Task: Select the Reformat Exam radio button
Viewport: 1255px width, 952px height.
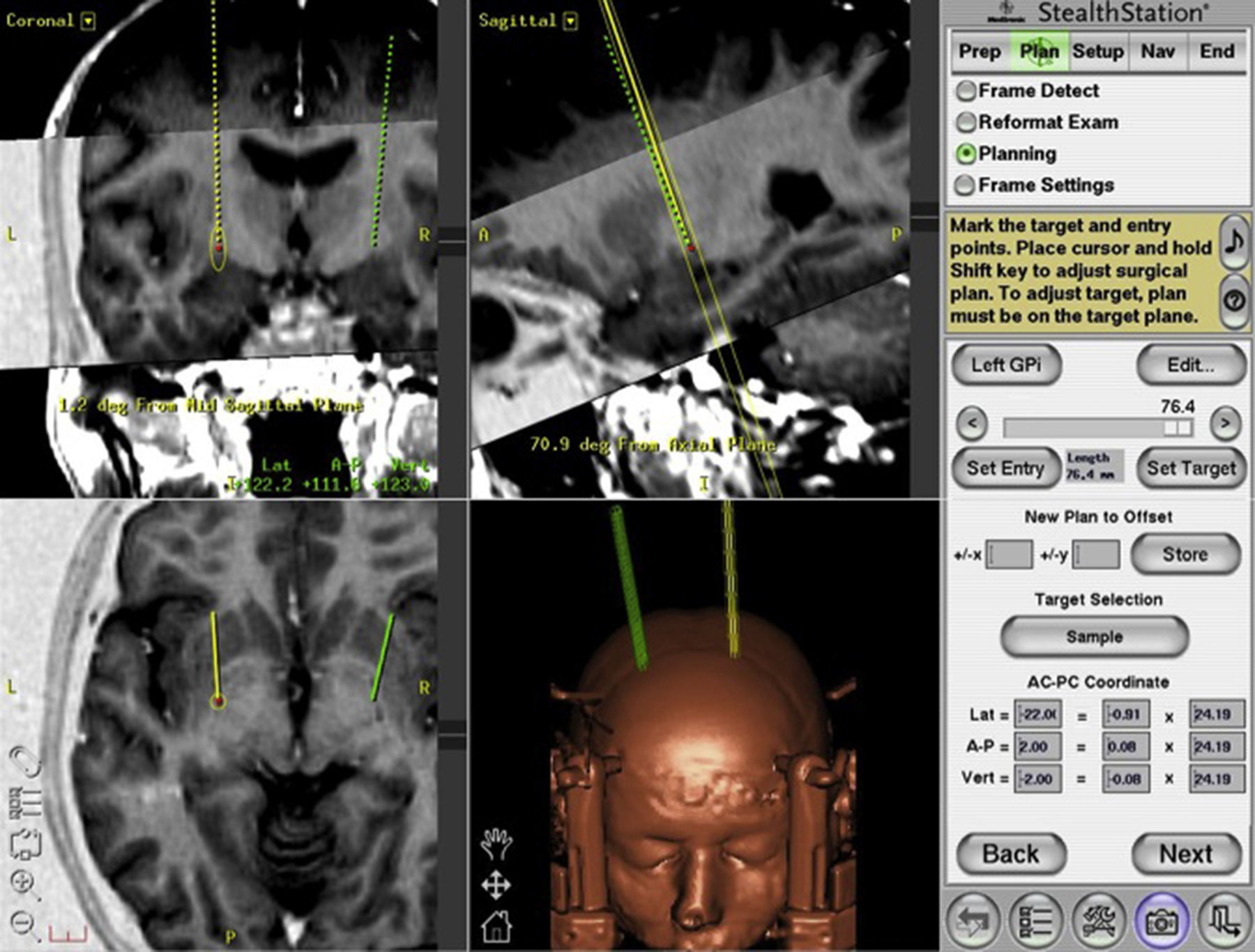Action: (966, 122)
